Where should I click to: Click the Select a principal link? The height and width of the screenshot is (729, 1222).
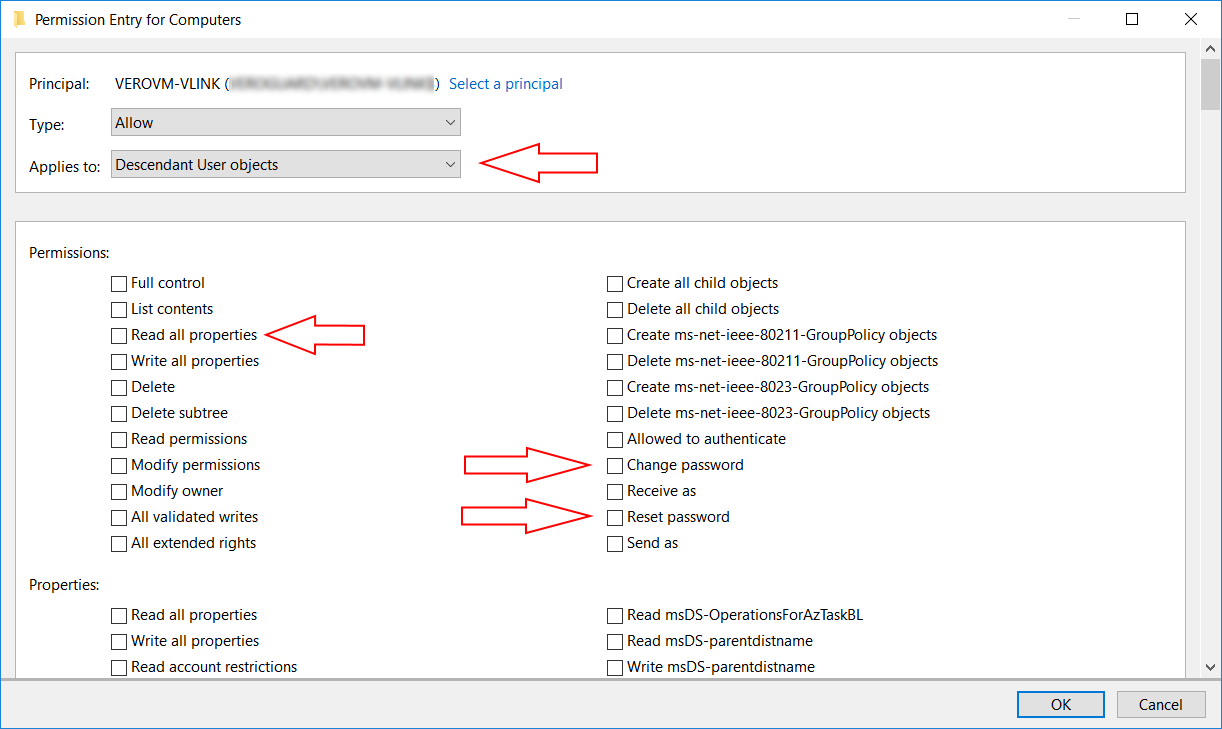[505, 84]
